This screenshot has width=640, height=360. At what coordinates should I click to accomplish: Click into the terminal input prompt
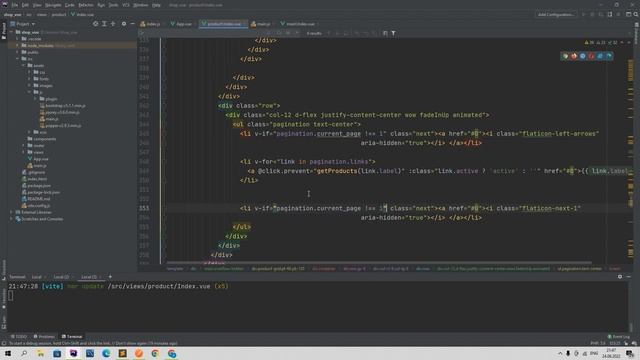click(11, 296)
